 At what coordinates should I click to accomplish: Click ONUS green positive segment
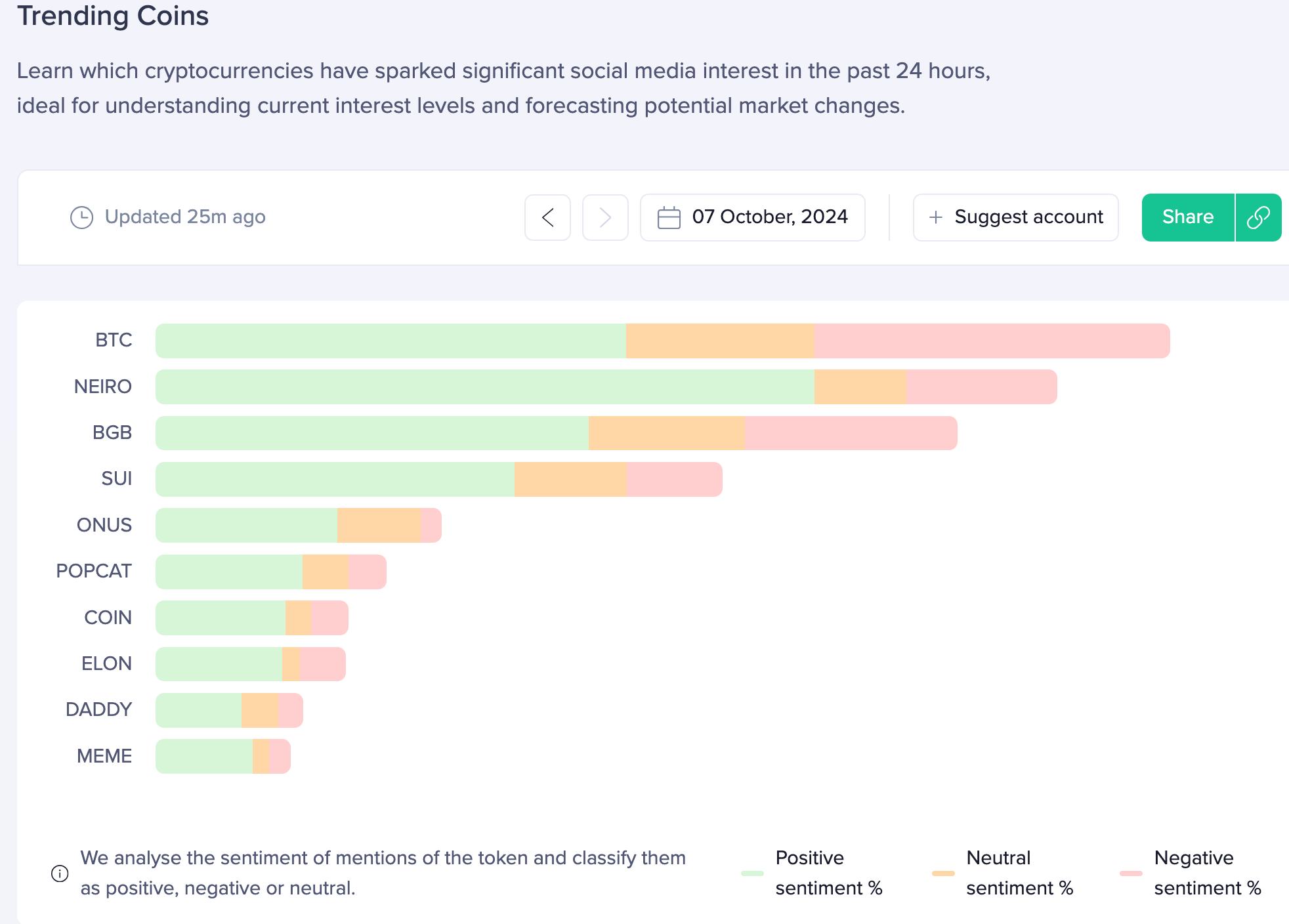(x=246, y=525)
